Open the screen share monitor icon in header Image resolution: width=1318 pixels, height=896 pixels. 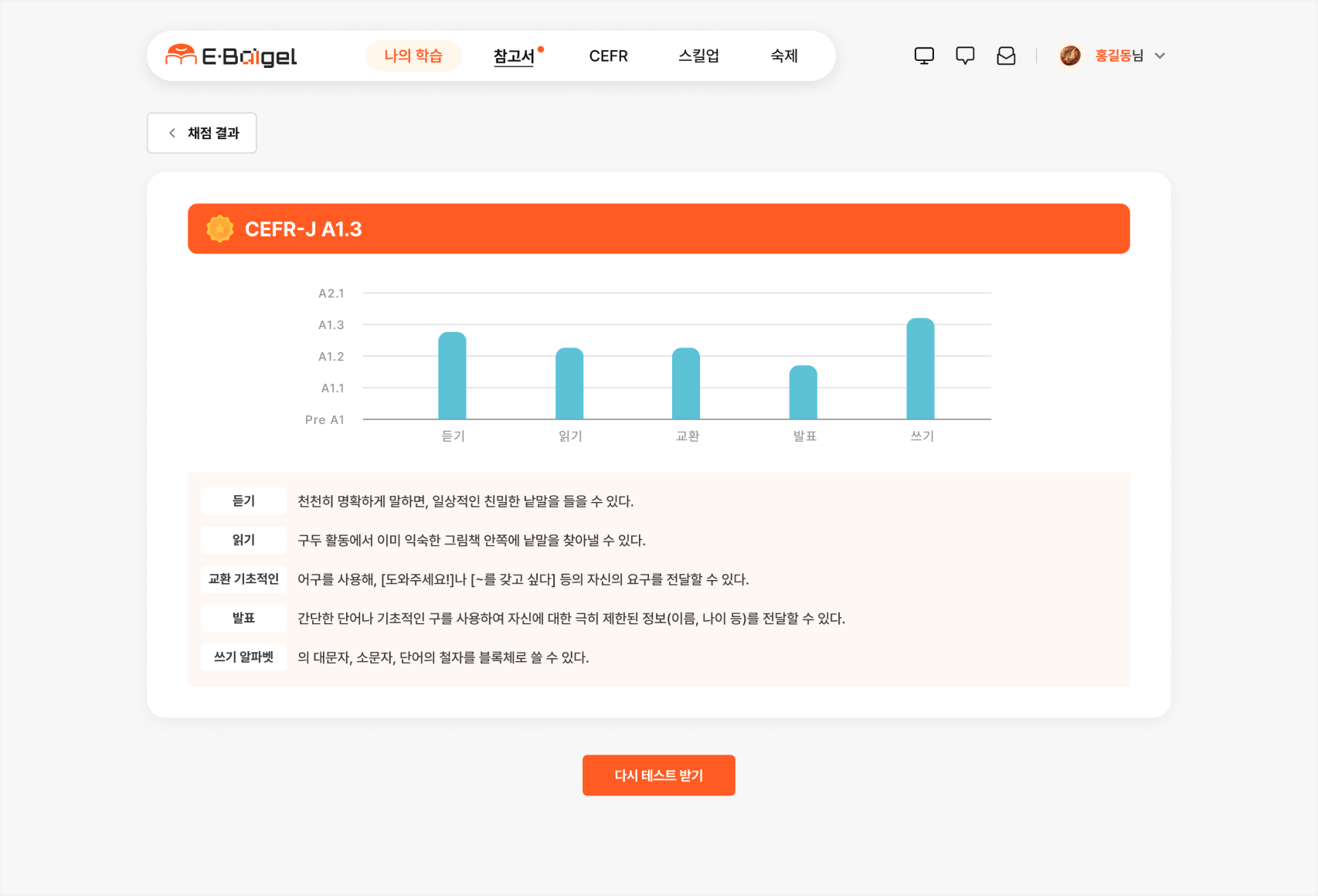(923, 55)
